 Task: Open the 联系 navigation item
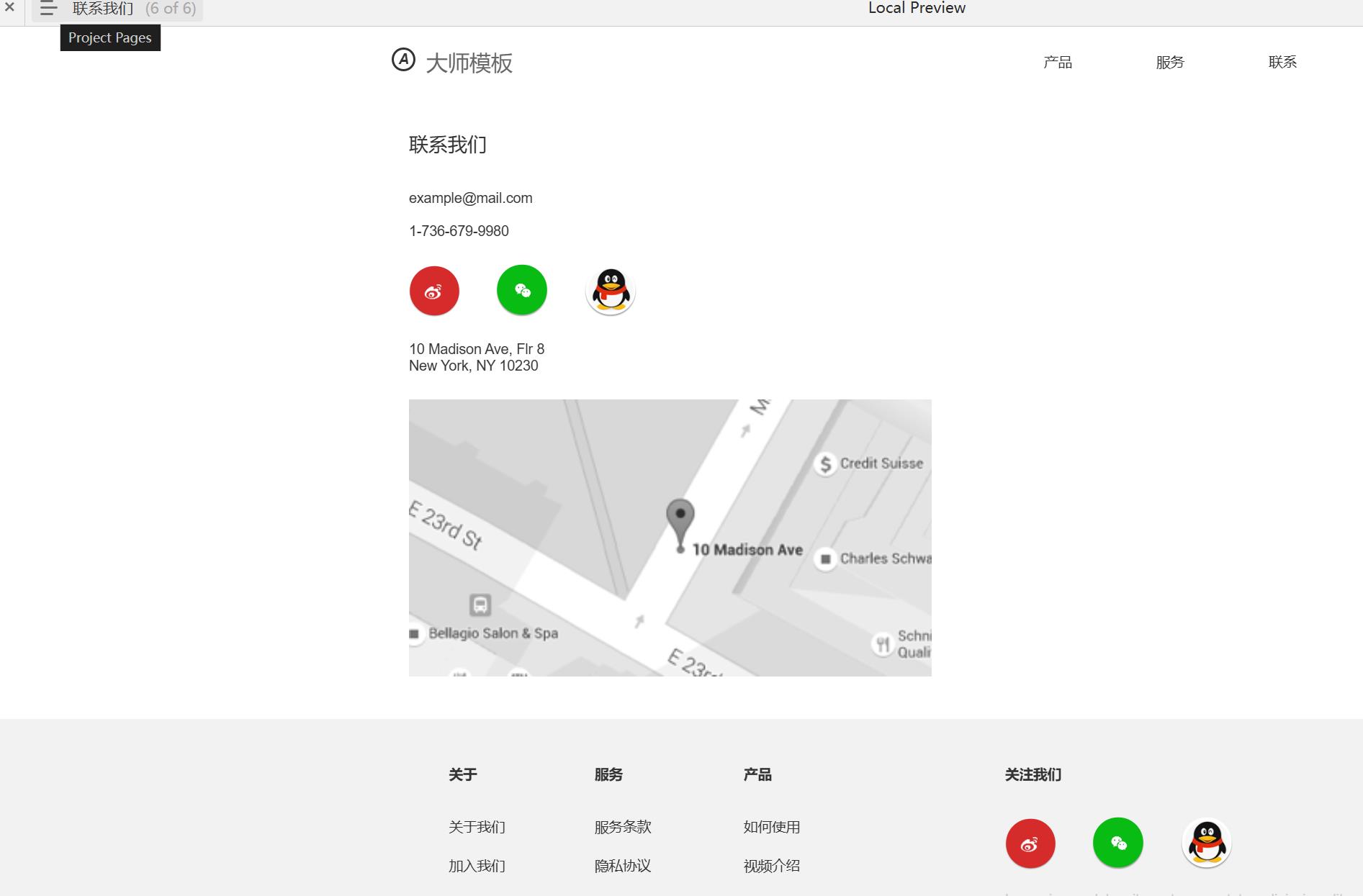point(1282,63)
